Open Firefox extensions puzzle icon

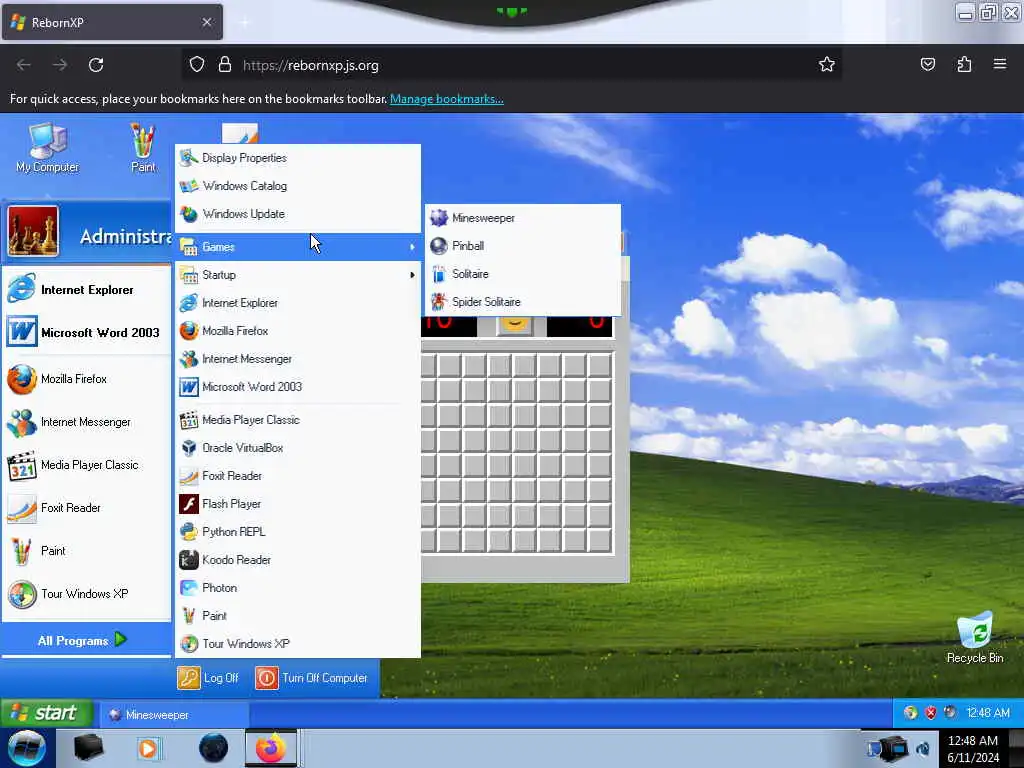(x=964, y=64)
